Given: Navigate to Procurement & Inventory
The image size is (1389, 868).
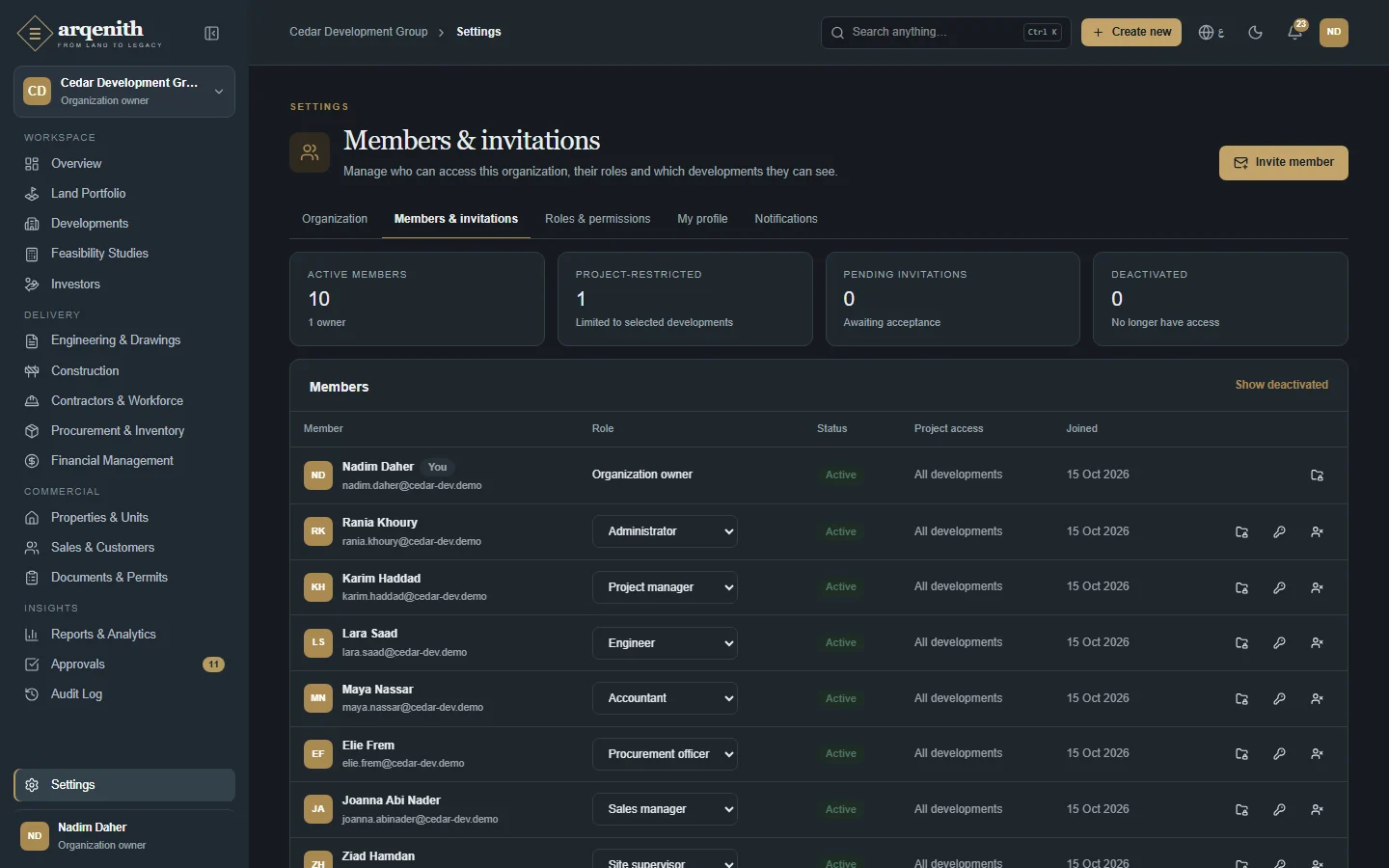Looking at the screenshot, I should [124, 431].
